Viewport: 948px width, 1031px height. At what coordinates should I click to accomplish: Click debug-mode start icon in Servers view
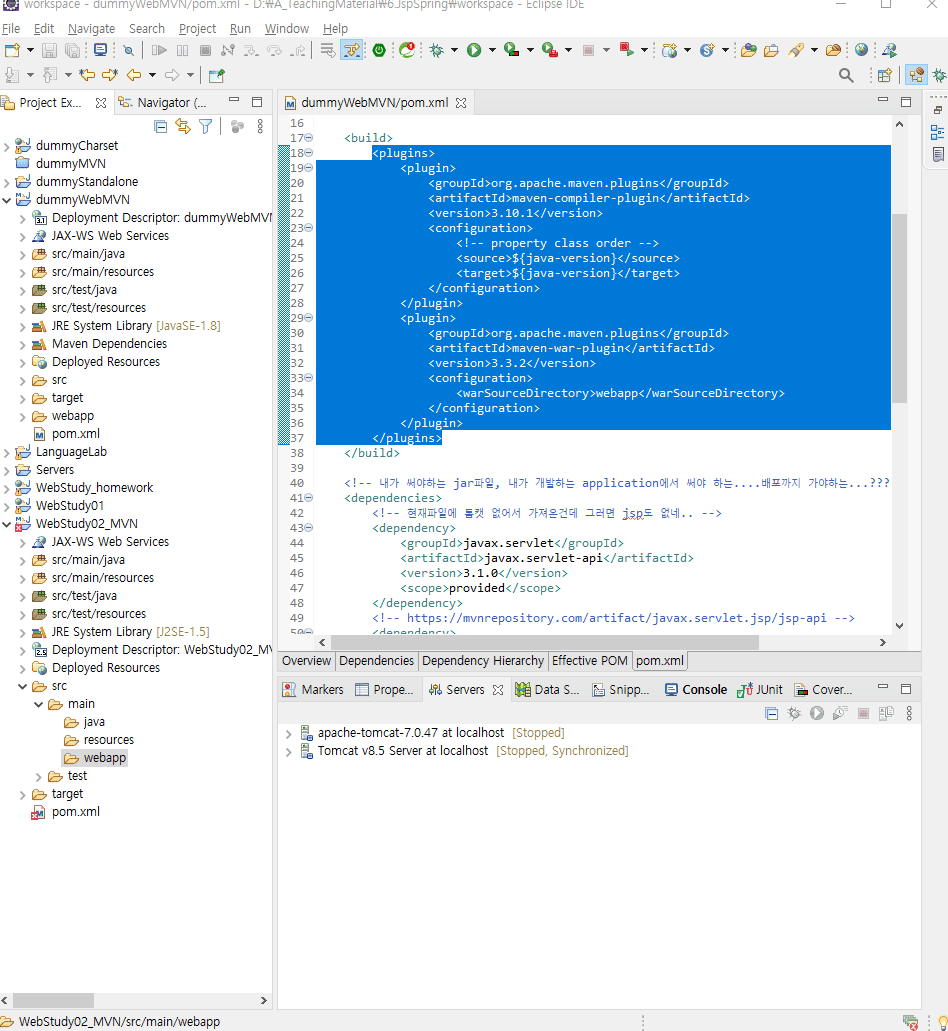point(794,713)
